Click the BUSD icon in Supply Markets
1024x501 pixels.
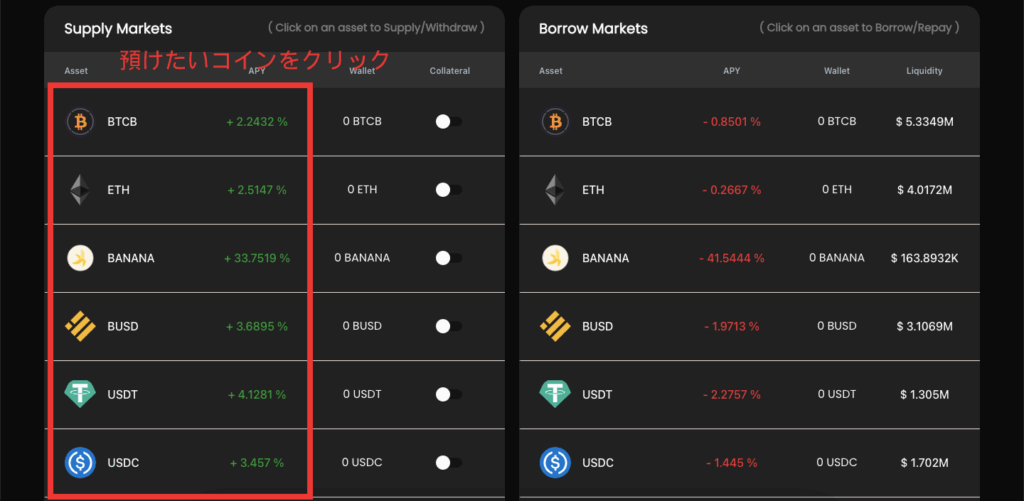coord(79,326)
